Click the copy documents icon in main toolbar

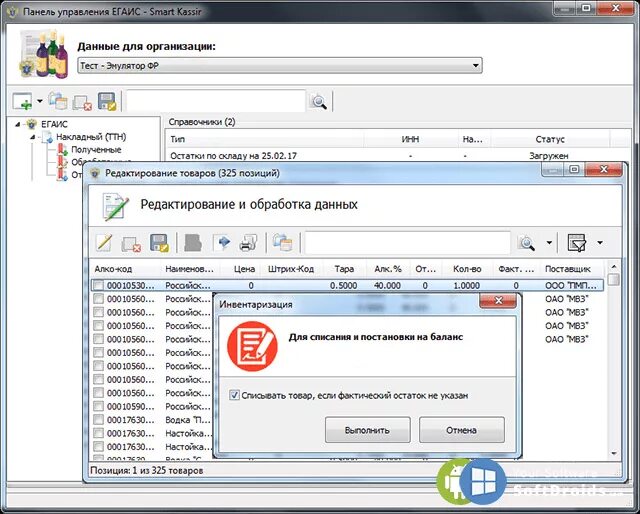(x=58, y=101)
